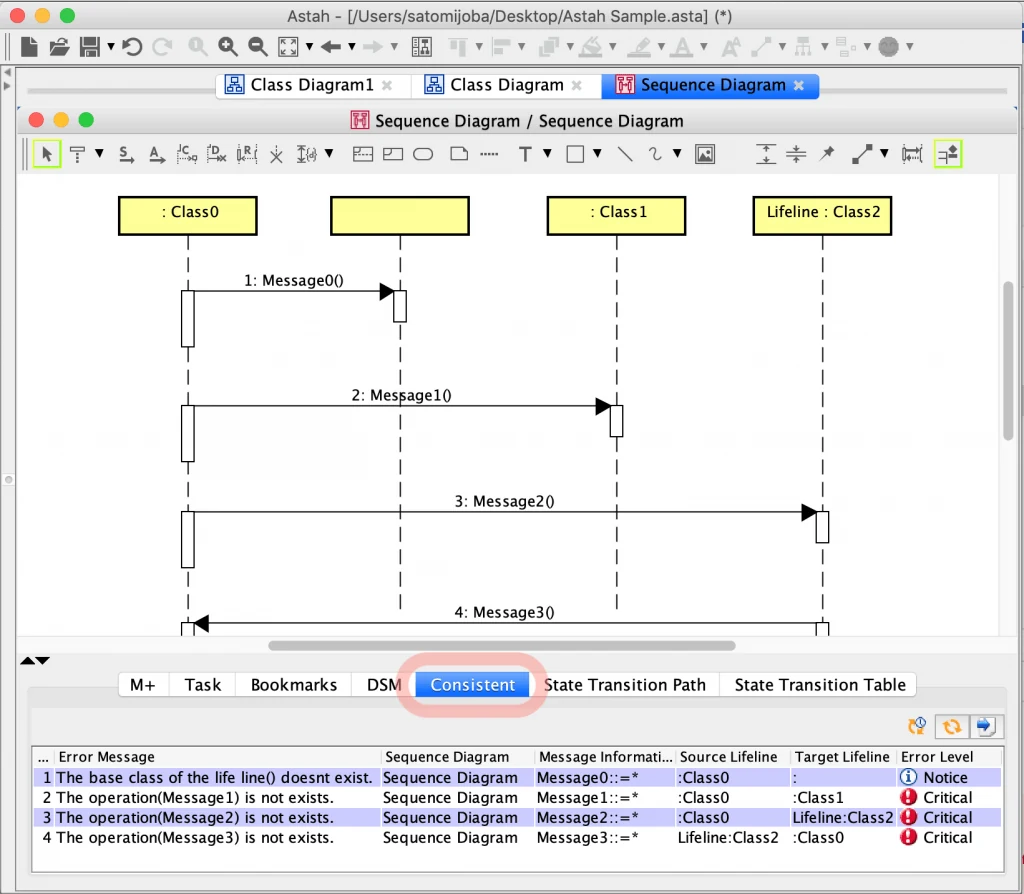Click the reduce vertical space icon
This screenshot has height=894, width=1024.
click(x=796, y=154)
